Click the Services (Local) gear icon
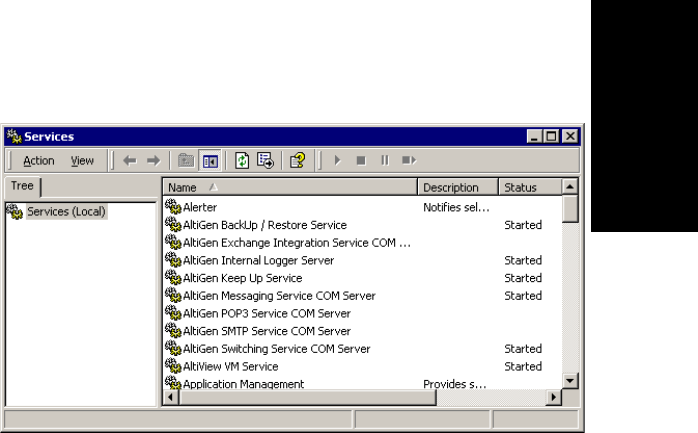This screenshot has height=433, width=698. click(14, 211)
